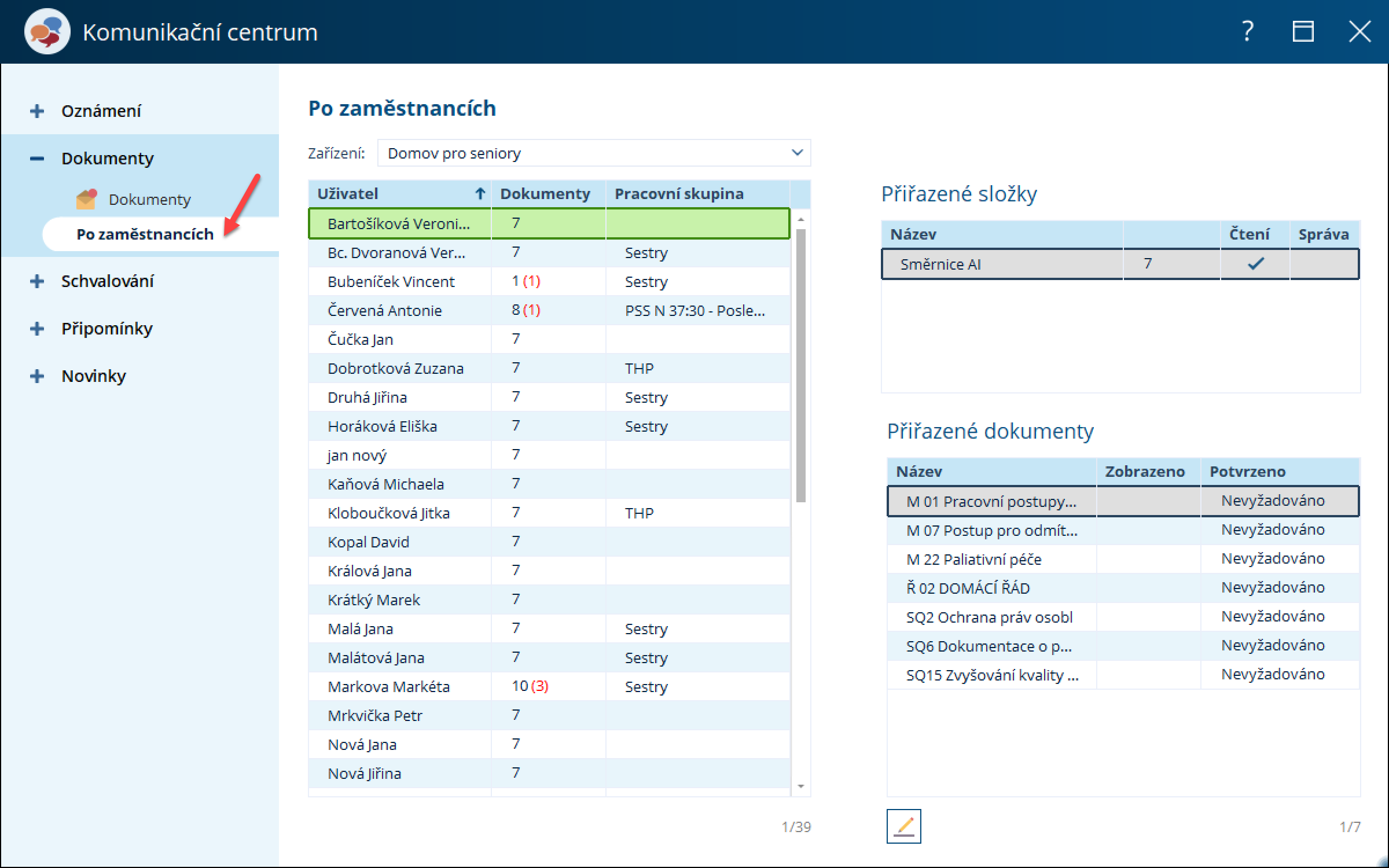
Task: Select user Markova Markéta row
Action: 388,687
